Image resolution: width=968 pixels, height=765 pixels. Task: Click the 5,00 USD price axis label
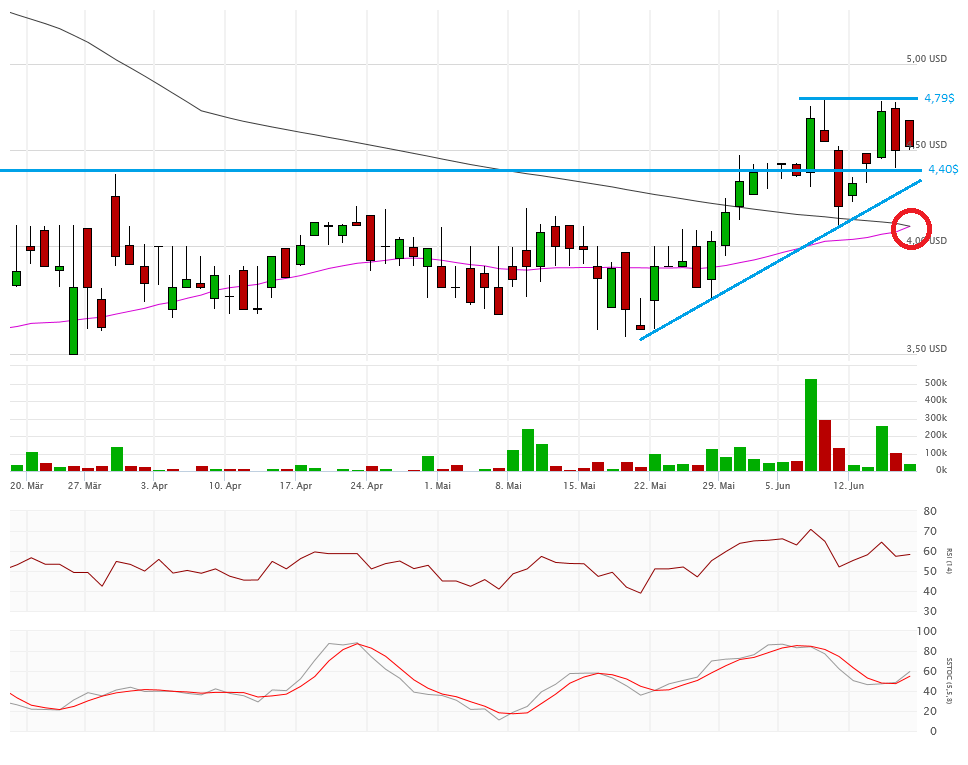click(926, 59)
